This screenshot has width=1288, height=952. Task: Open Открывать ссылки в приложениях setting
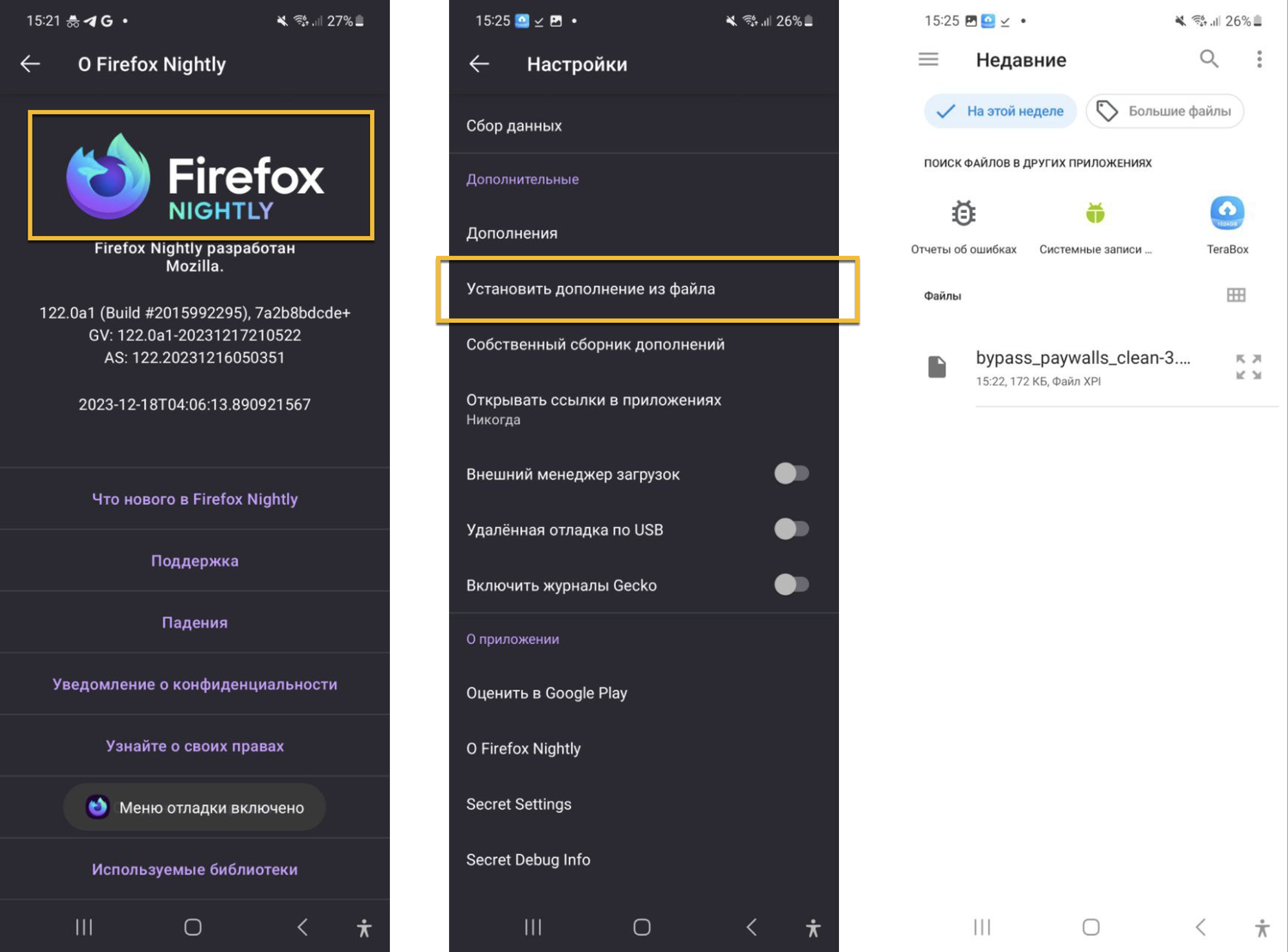(x=644, y=409)
